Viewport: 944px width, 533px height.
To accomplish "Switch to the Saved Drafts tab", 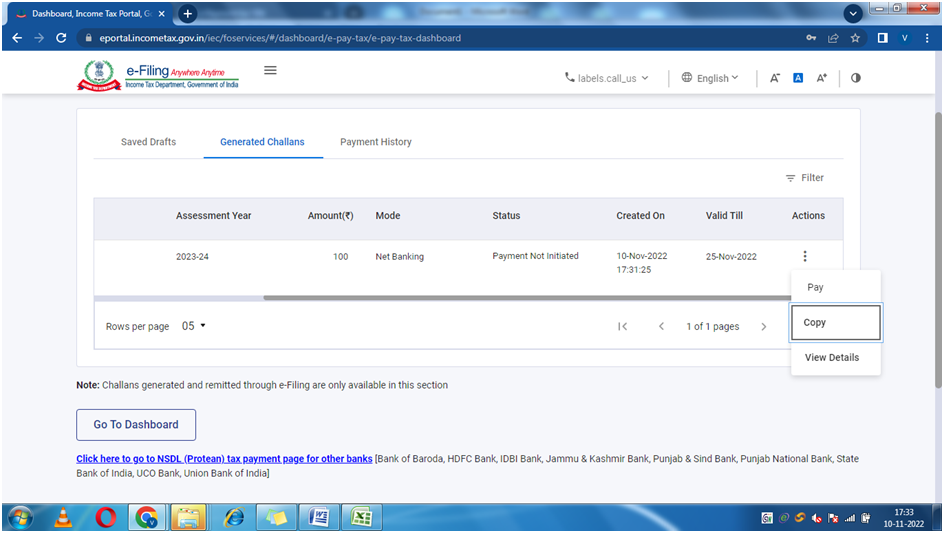I will (148, 142).
